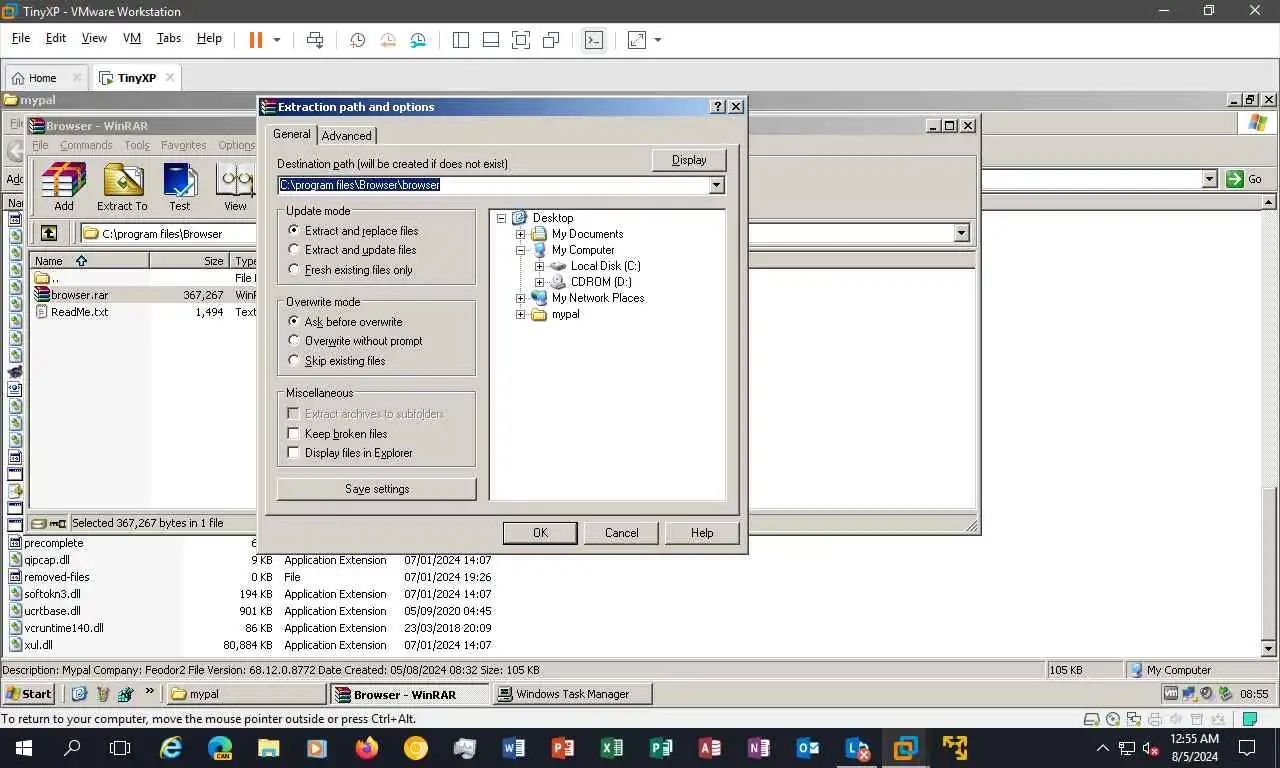The width and height of the screenshot is (1280, 768).
Task: Select ReadMe.txt in WinRAR file list
Action: 79,312
